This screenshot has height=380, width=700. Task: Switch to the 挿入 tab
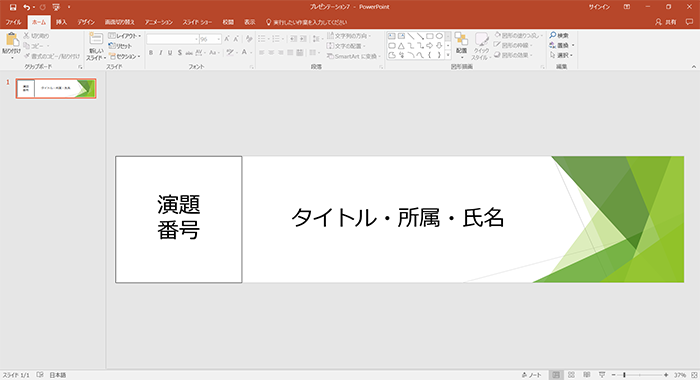point(61,22)
